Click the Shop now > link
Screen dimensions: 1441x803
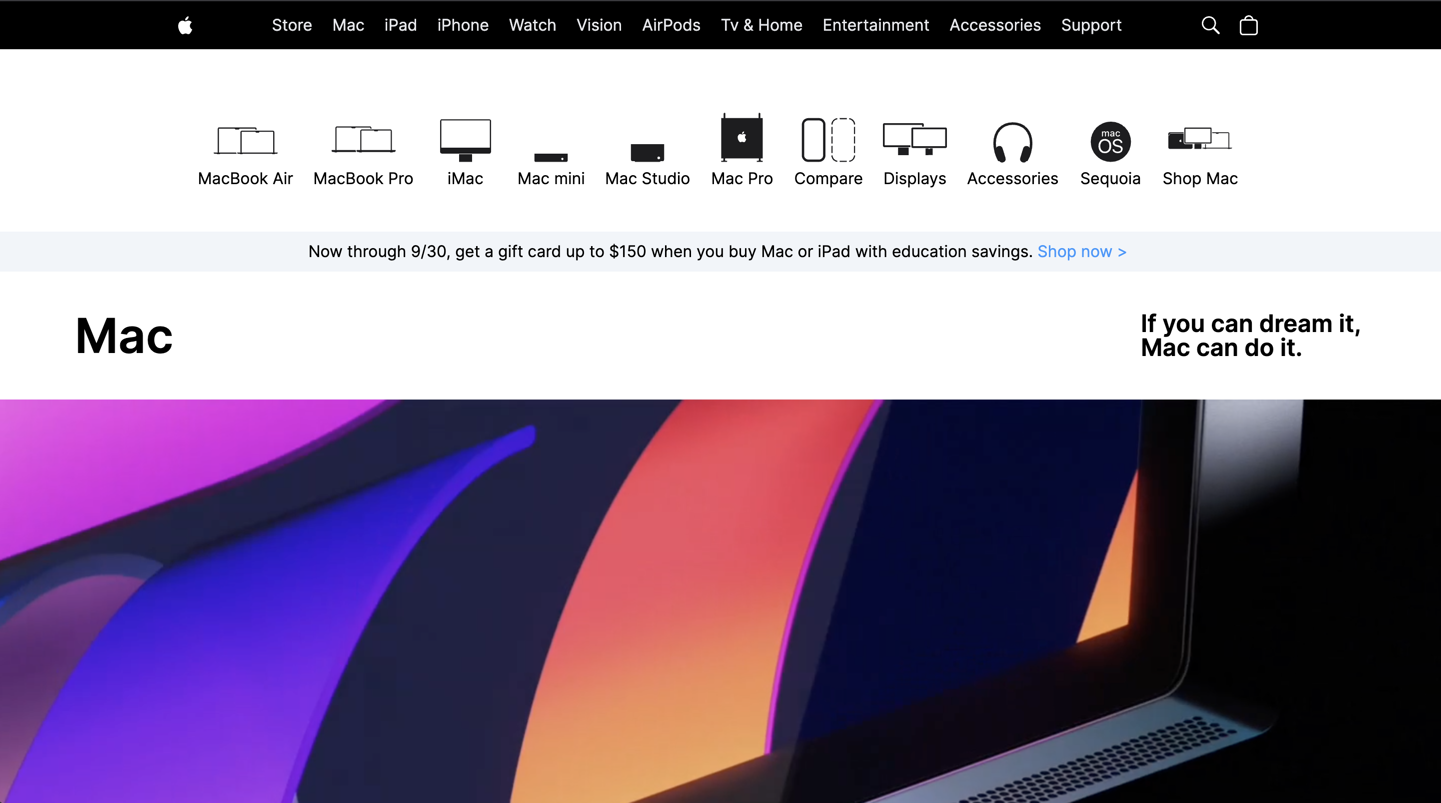pyautogui.click(x=1082, y=251)
